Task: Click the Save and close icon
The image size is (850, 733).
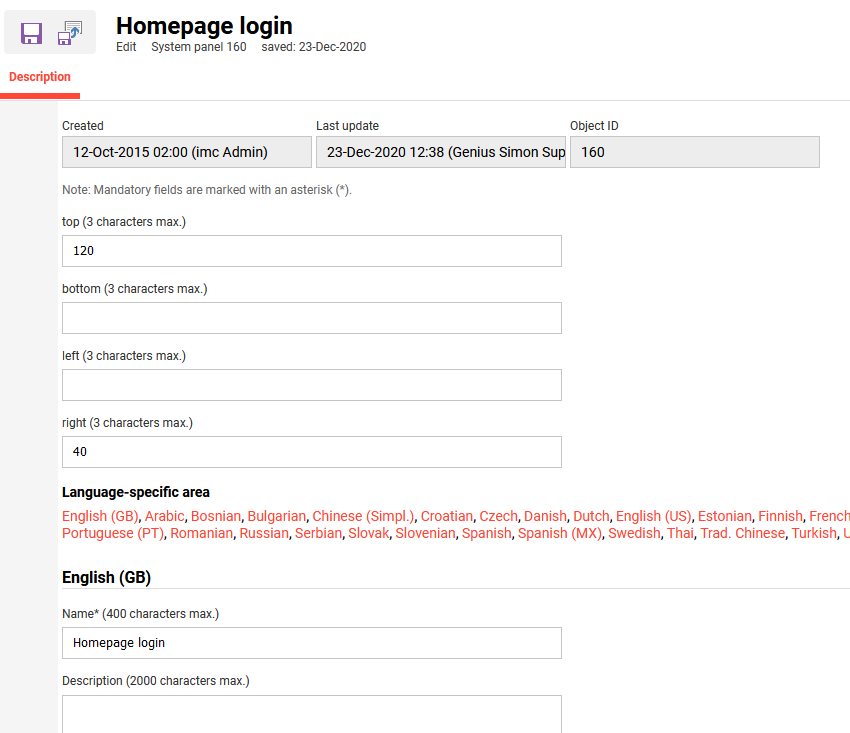Action: tap(70, 33)
